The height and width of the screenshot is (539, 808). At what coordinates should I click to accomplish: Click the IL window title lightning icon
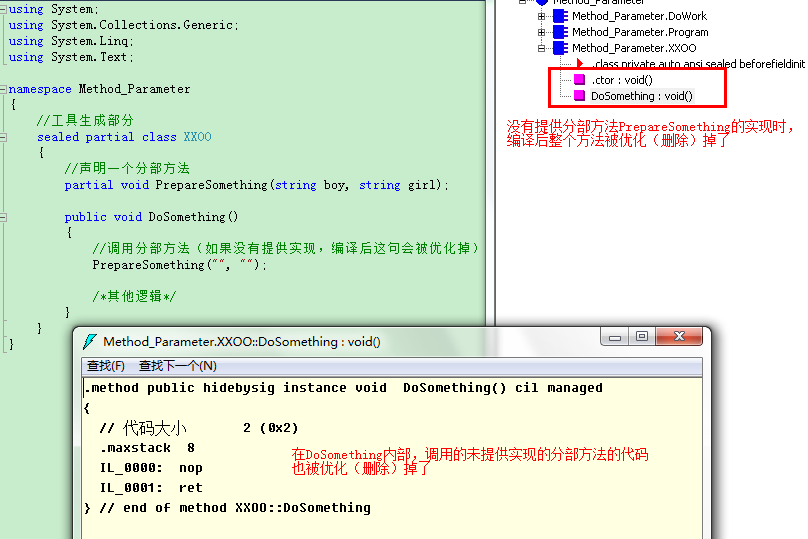coord(90,341)
